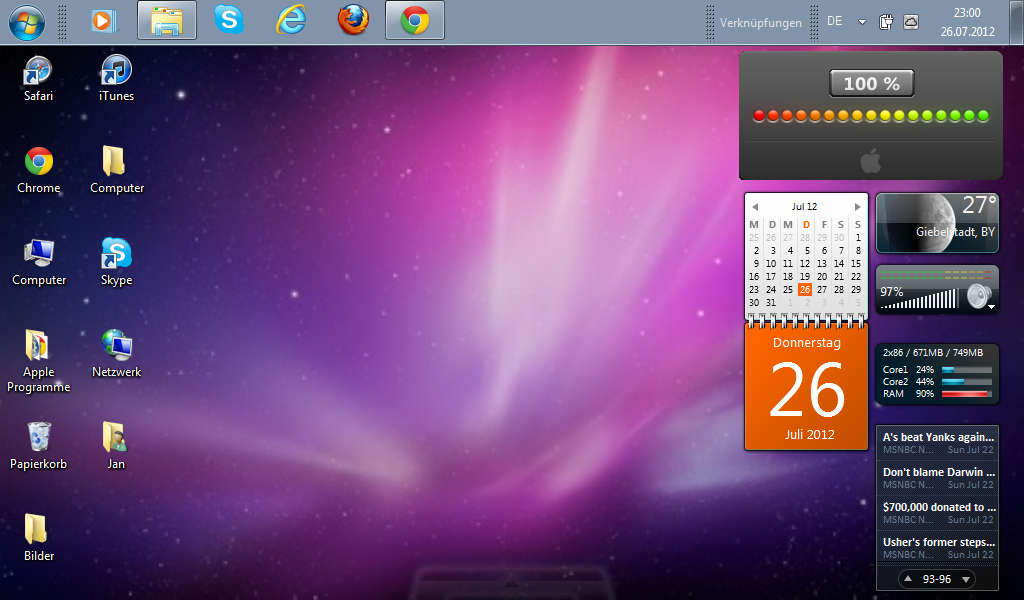Open the Windows Start orb
Screen dimensions: 1024x600
coord(27,22)
